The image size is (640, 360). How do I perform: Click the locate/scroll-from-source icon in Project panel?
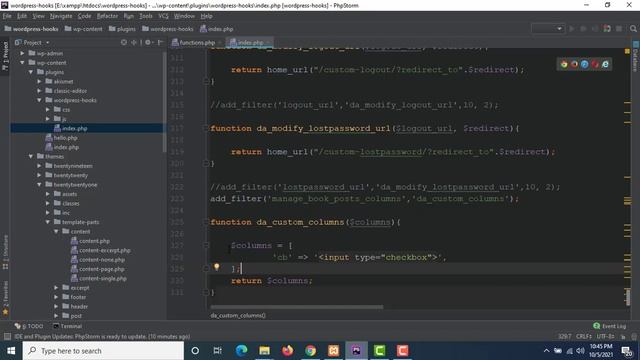[x=124, y=42]
